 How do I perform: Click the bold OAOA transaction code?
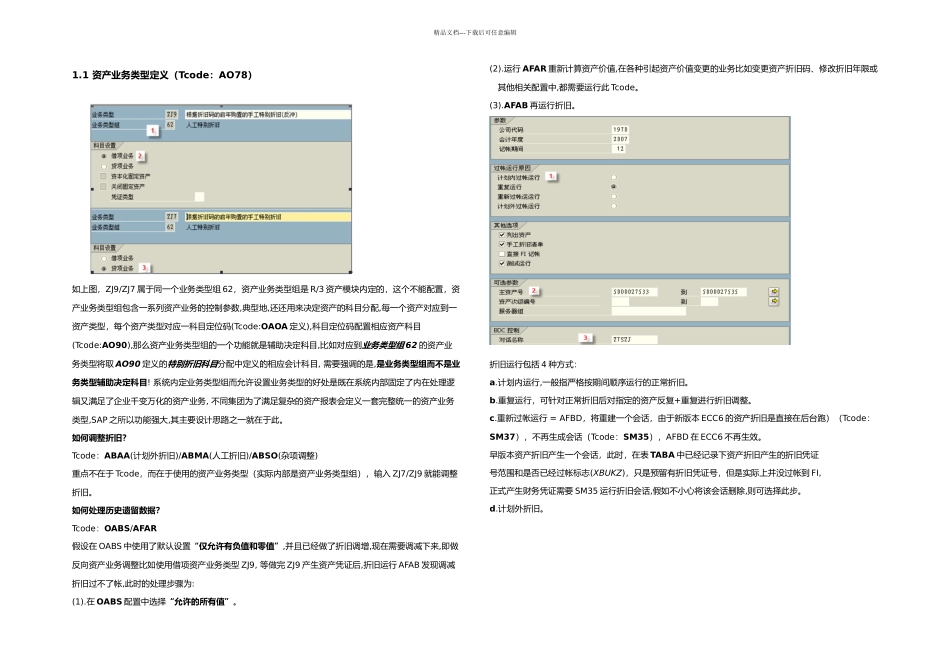(274, 326)
